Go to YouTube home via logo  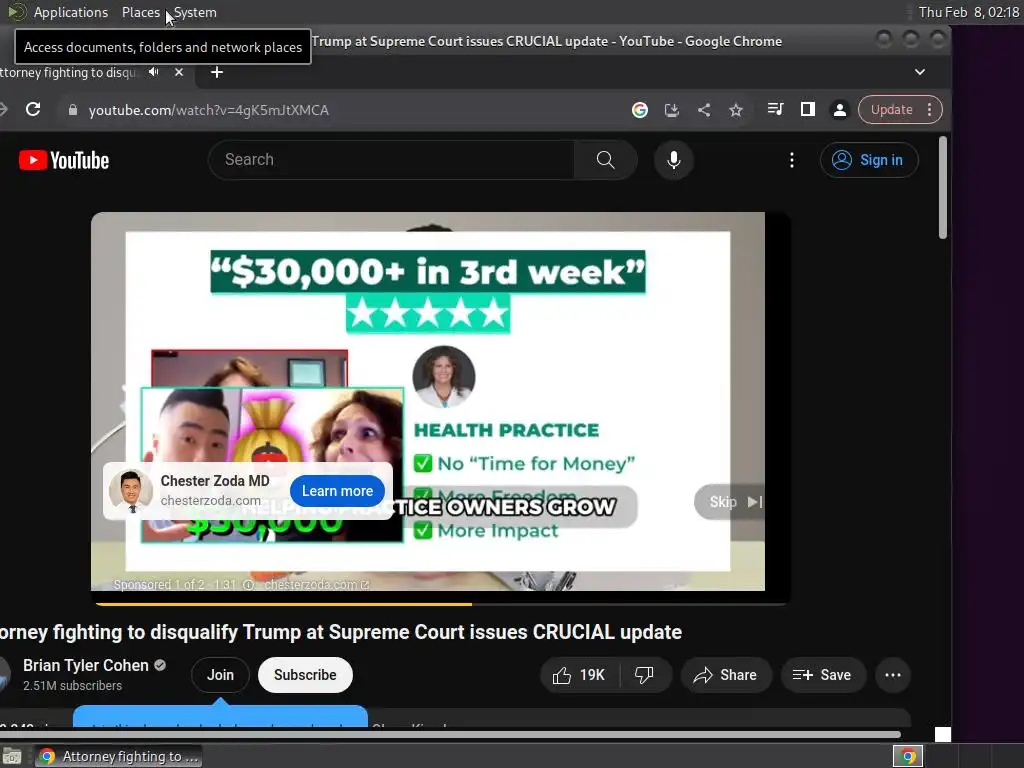click(64, 160)
